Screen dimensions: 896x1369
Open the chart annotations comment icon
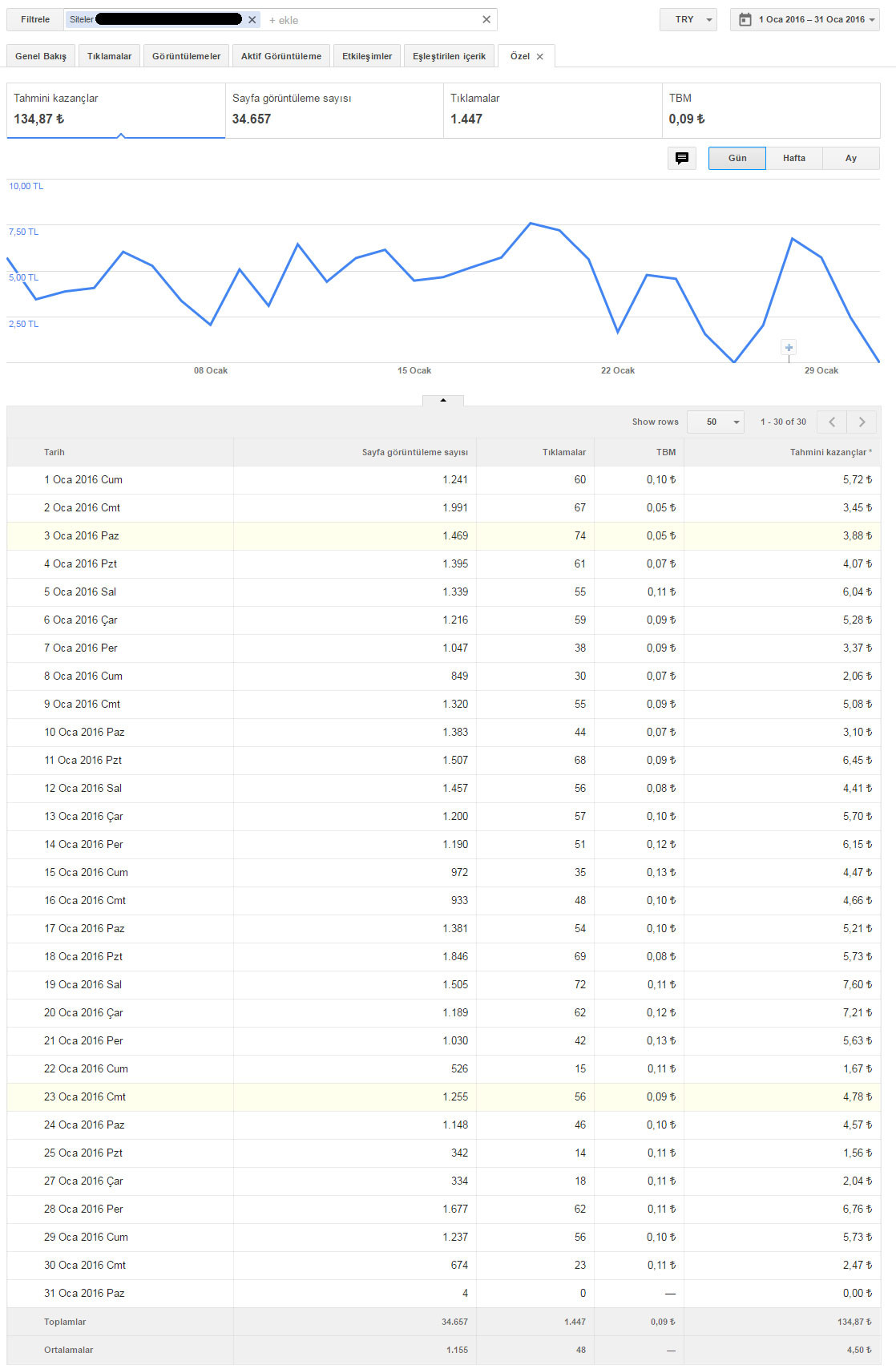(682, 158)
